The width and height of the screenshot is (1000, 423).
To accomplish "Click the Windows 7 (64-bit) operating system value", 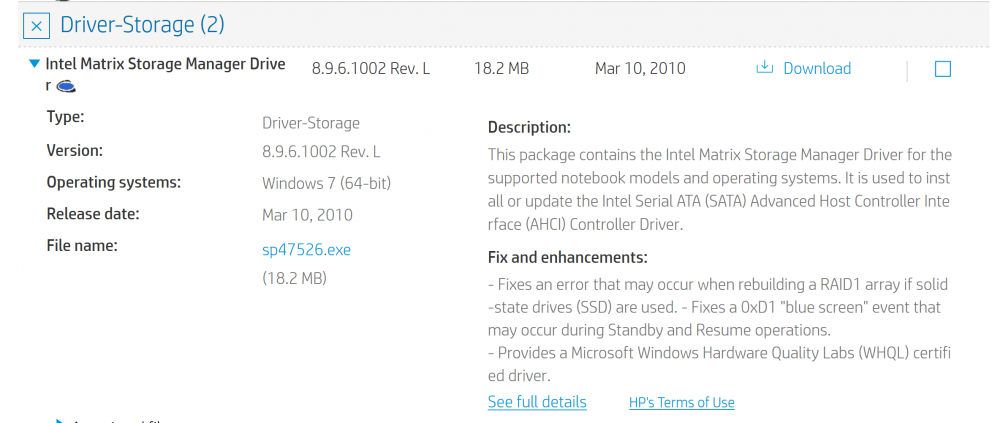I will click(x=327, y=184).
